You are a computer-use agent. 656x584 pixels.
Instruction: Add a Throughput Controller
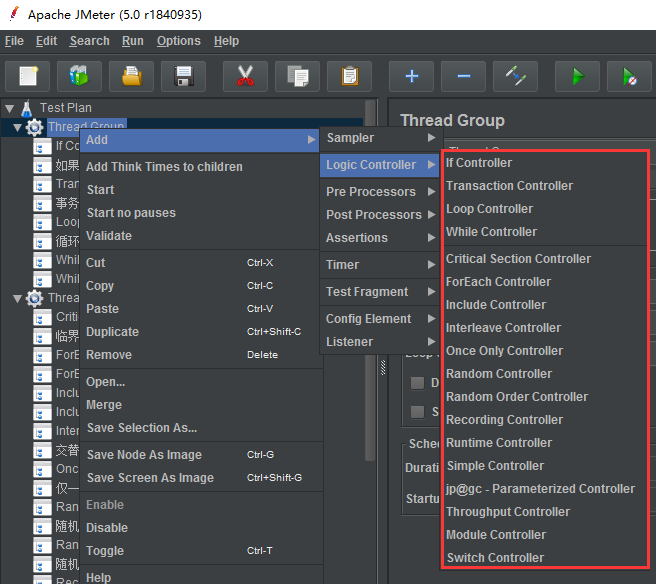point(545,512)
